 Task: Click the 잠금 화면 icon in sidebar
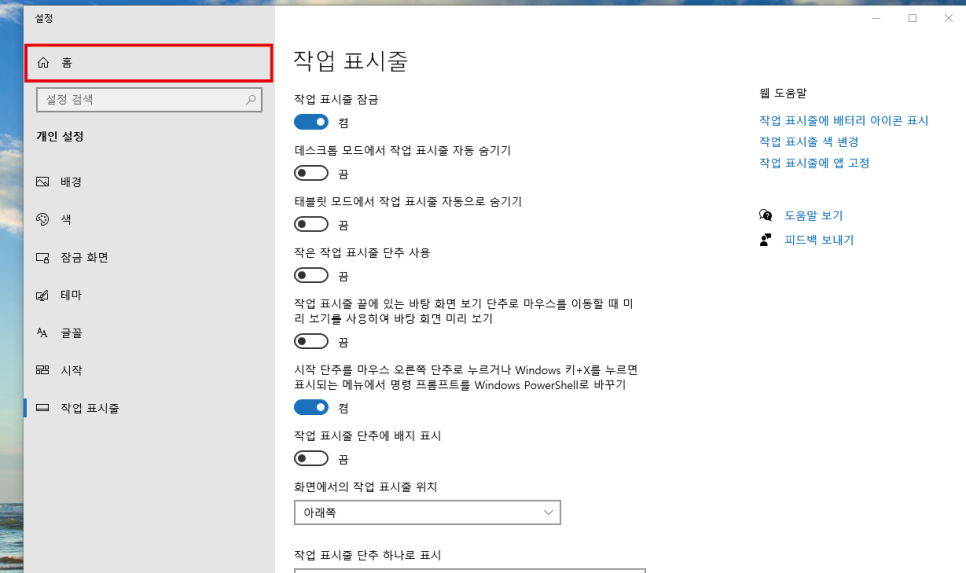pos(43,258)
